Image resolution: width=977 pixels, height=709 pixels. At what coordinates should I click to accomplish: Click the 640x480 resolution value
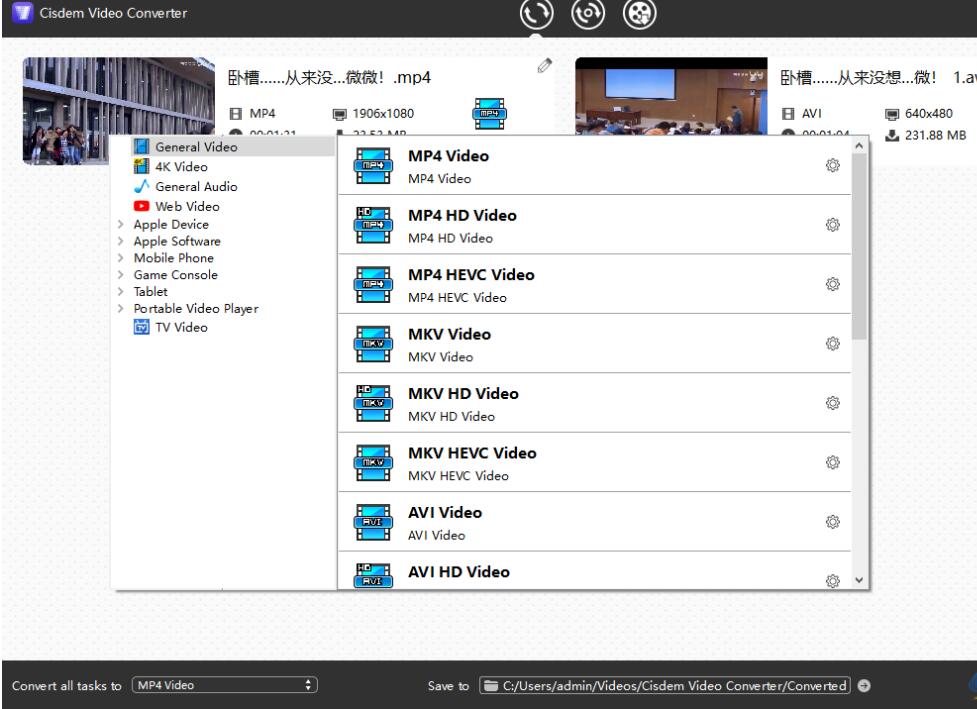929,113
